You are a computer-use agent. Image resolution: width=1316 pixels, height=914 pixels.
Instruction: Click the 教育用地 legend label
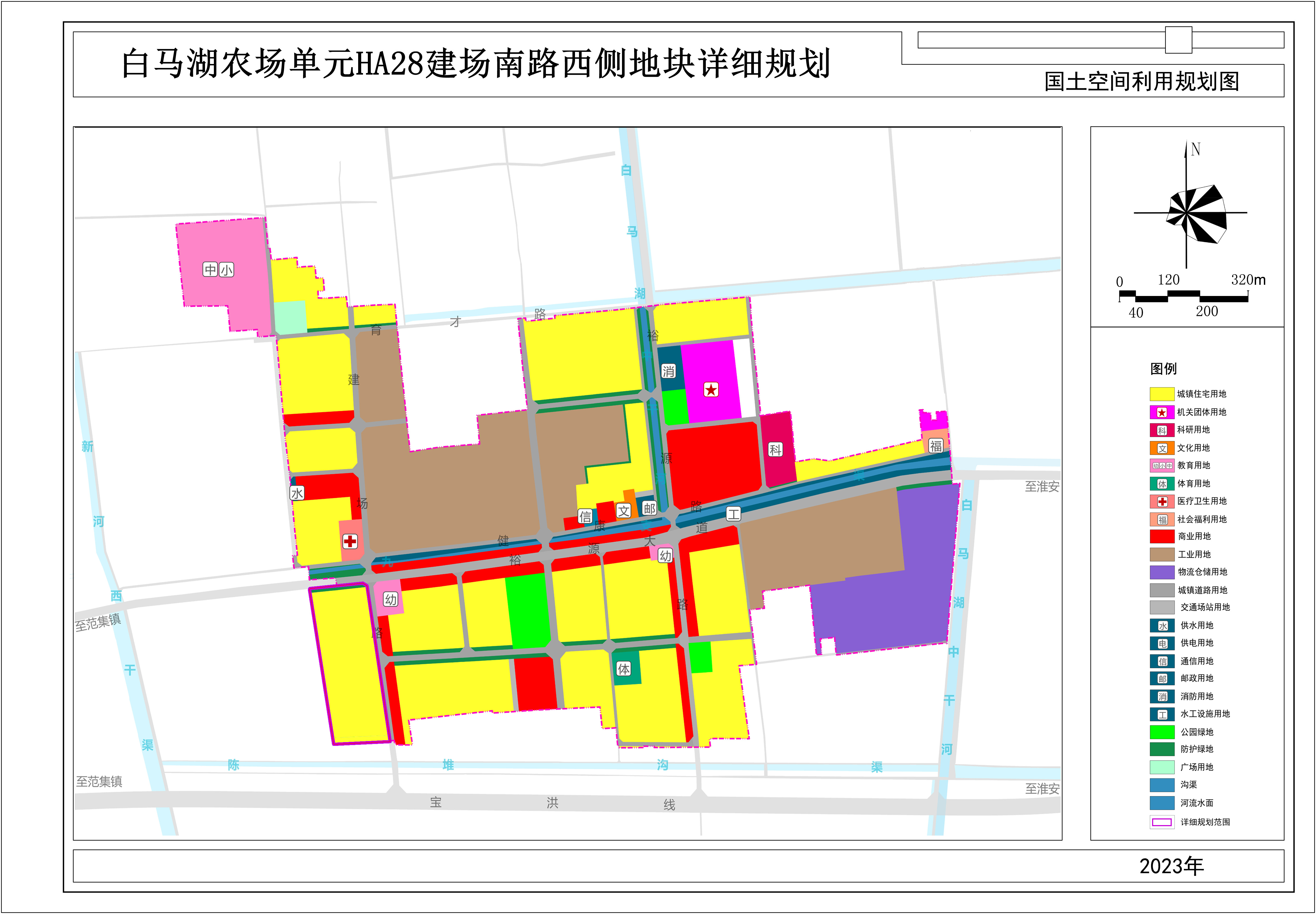click(1193, 465)
